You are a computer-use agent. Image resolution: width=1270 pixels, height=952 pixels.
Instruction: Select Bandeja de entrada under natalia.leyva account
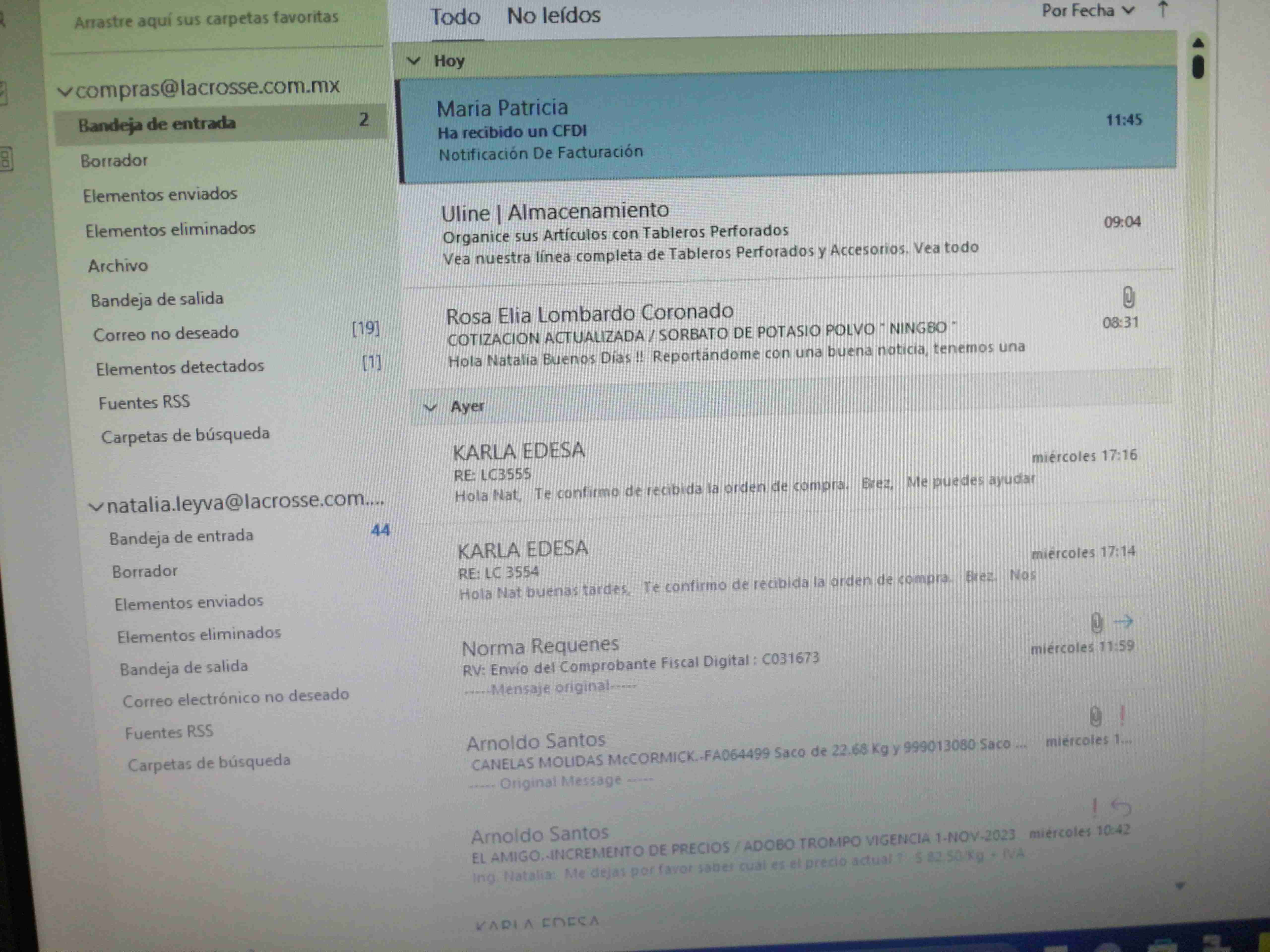click(x=181, y=537)
